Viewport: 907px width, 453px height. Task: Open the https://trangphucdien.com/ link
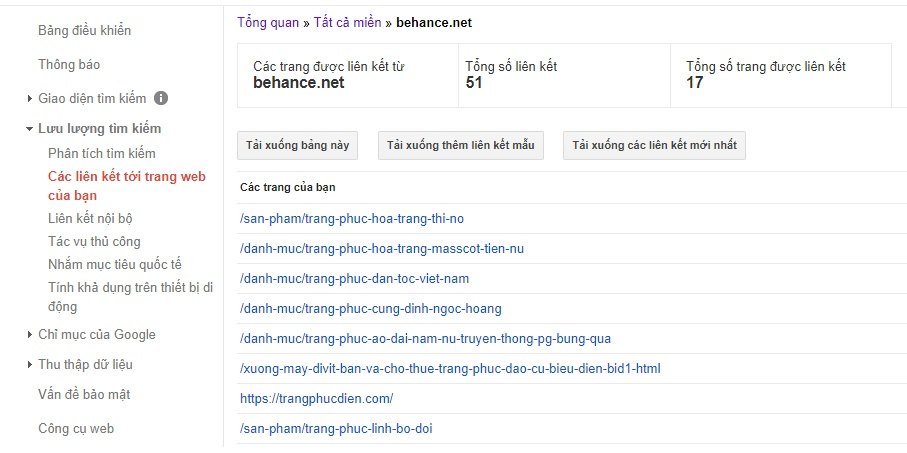point(316,399)
